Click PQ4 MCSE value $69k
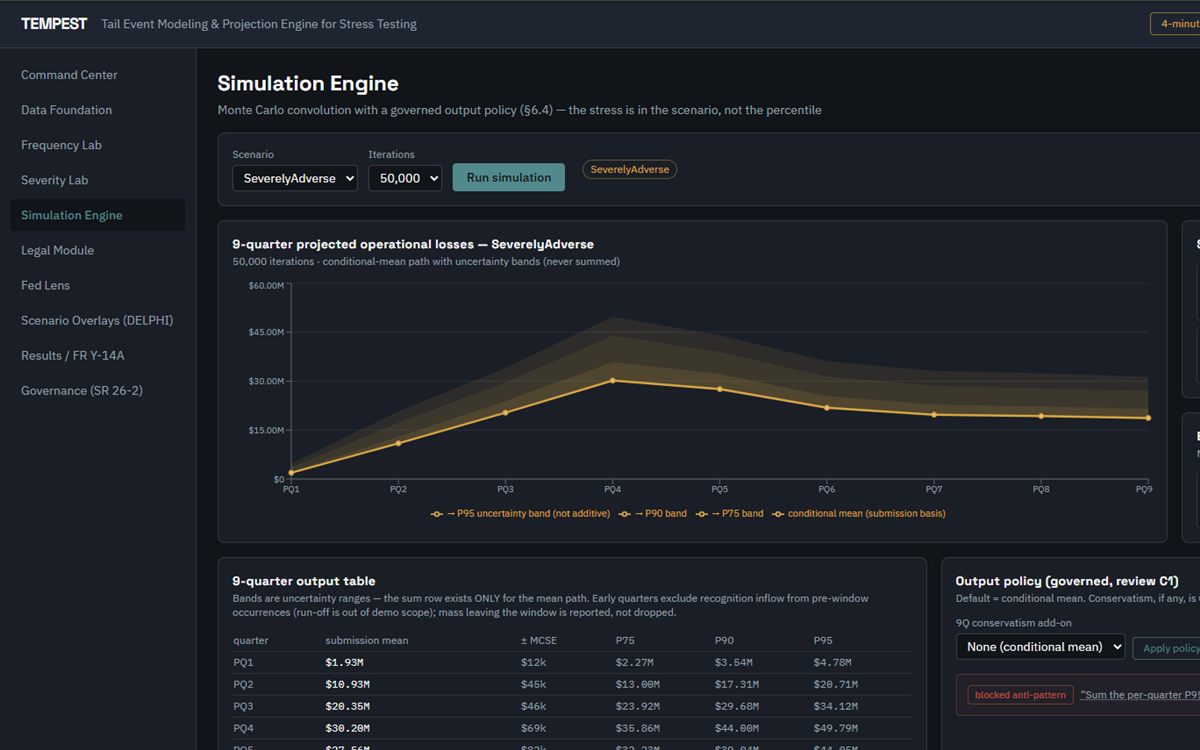The image size is (1200, 750). 534,728
